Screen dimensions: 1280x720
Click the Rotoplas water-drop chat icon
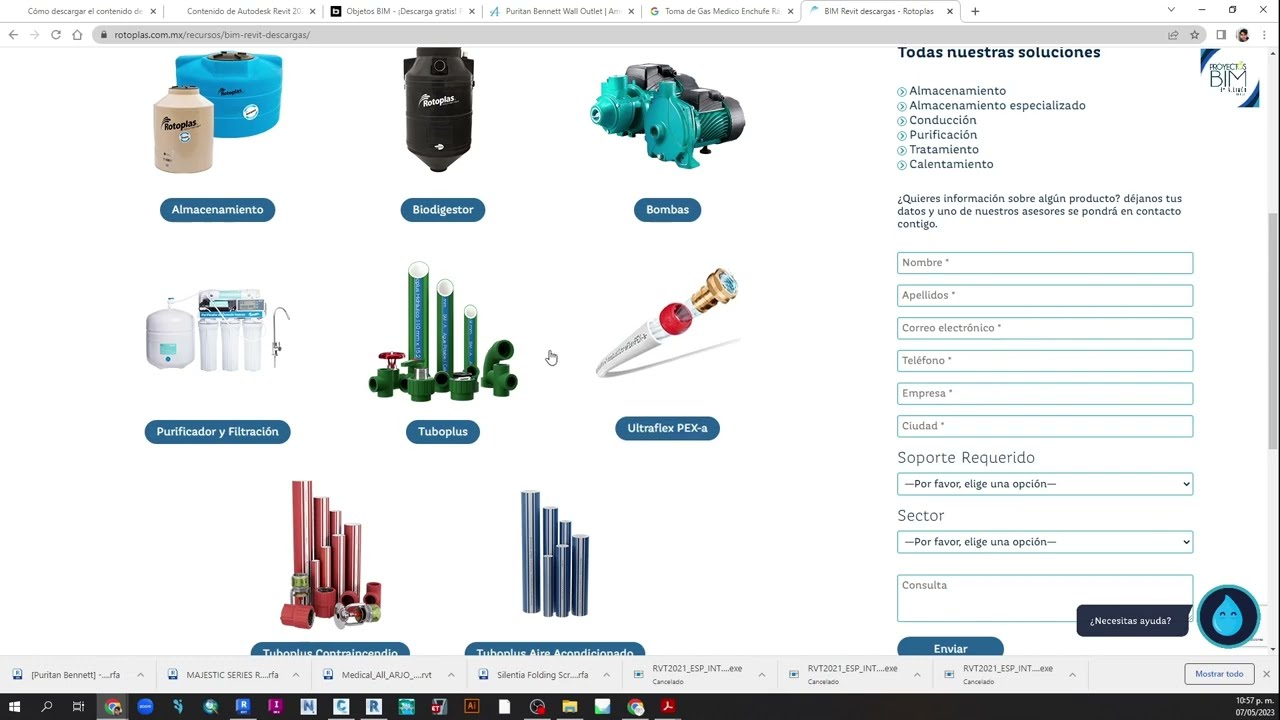[x=1228, y=616]
